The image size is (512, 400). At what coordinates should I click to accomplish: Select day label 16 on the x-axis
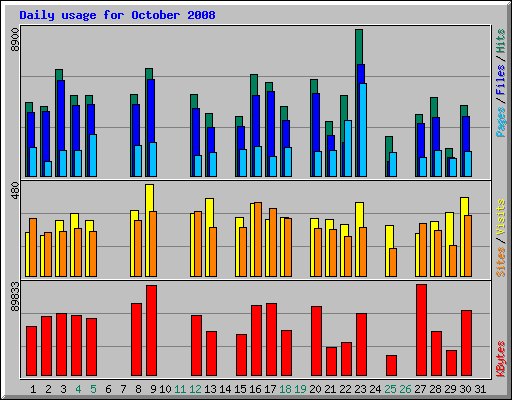pyautogui.click(x=255, y=389)
